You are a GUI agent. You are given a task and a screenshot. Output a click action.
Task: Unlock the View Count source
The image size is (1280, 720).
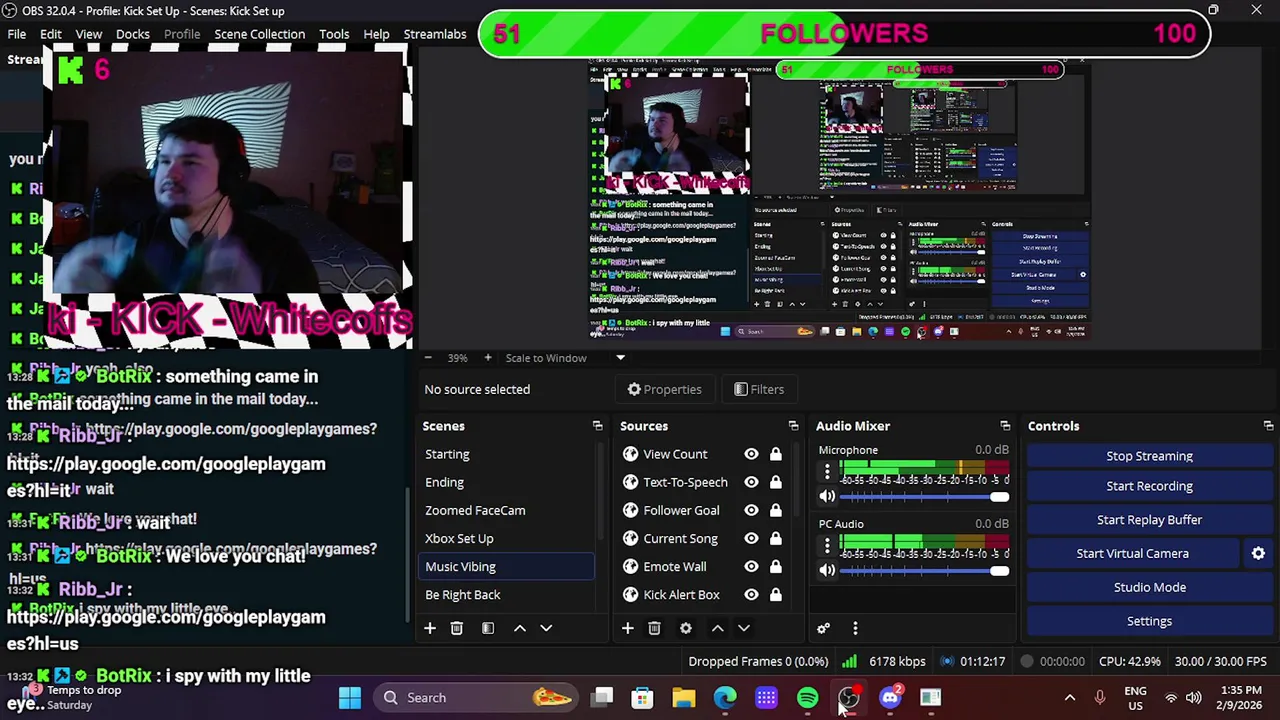click(775, 454)
